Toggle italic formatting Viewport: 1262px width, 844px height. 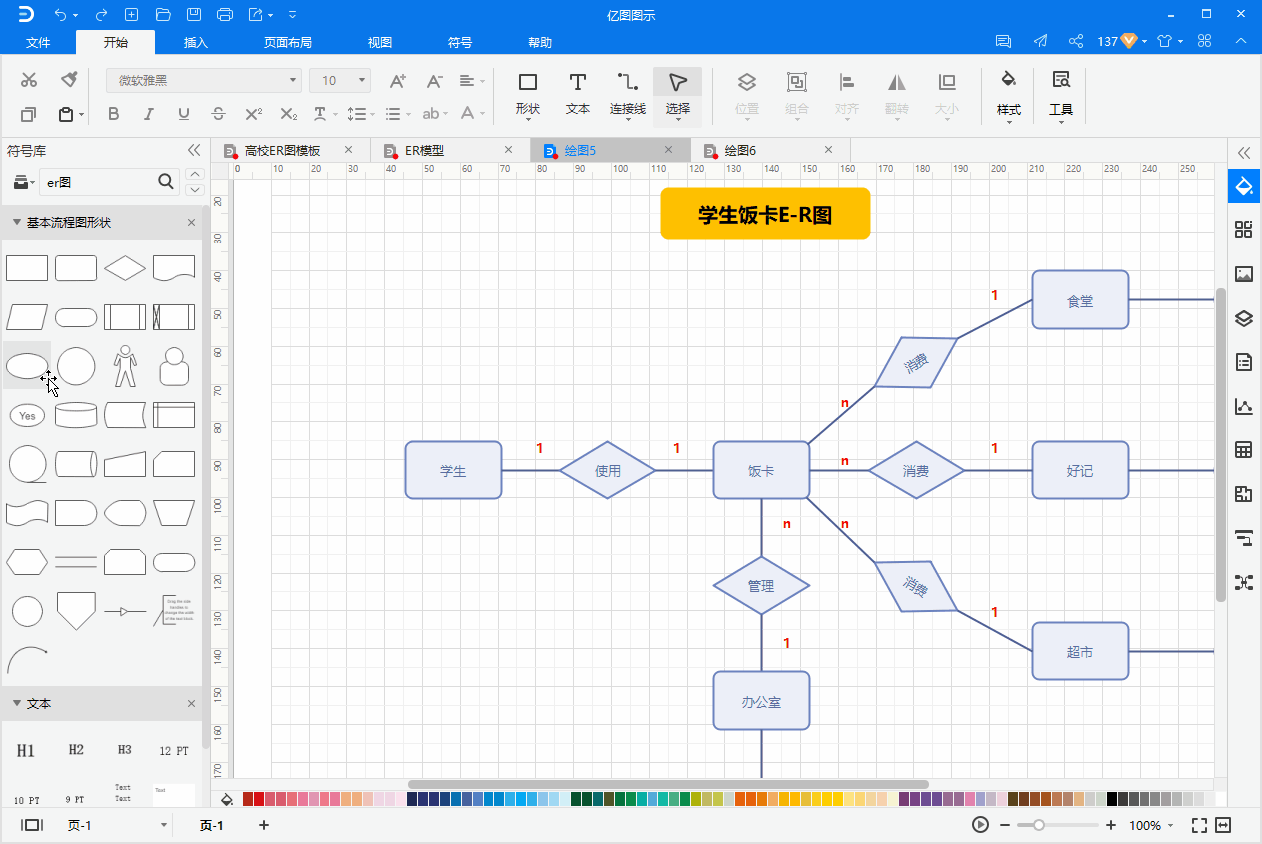[x=148, y=114]
